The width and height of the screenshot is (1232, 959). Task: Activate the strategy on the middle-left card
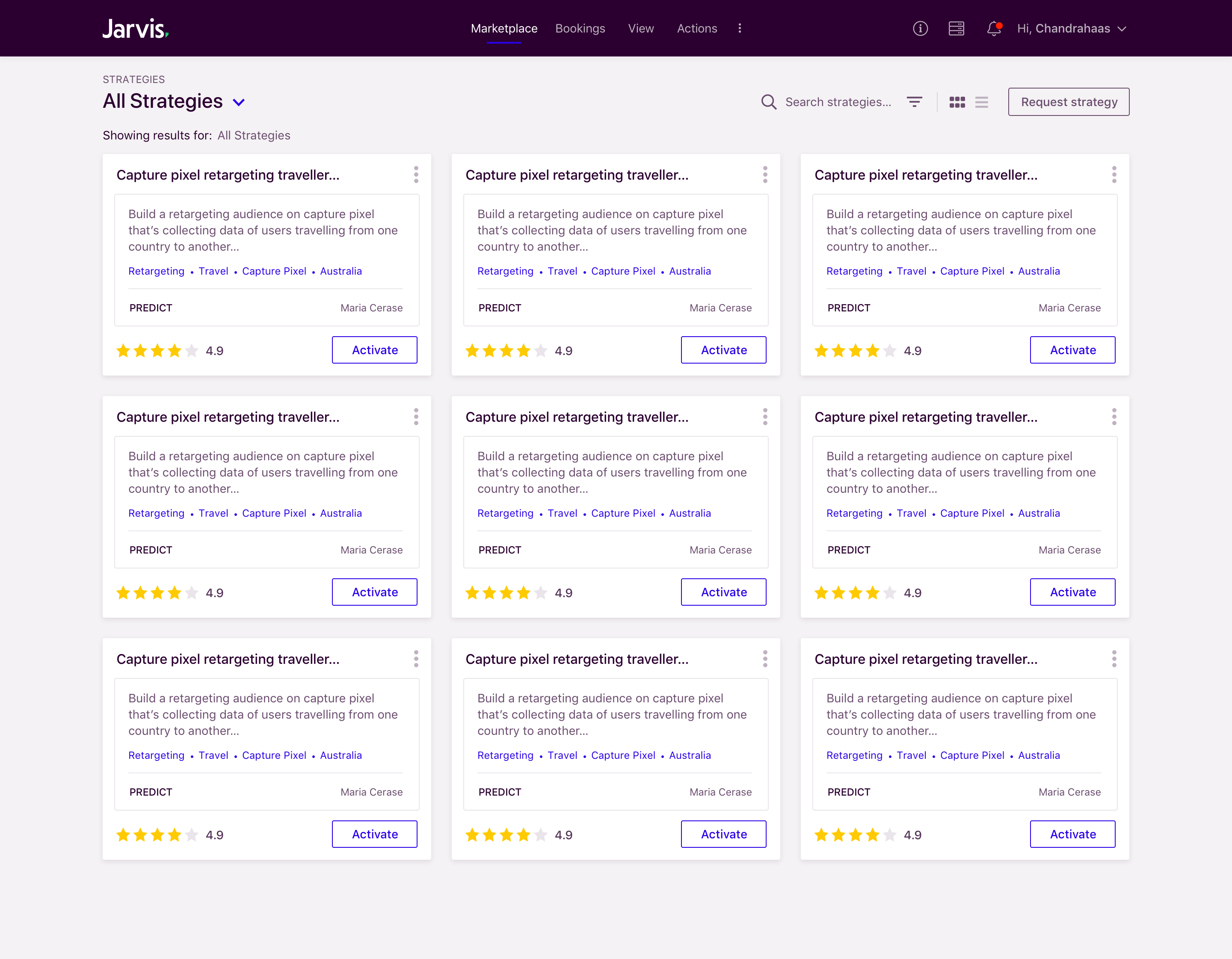375,592
